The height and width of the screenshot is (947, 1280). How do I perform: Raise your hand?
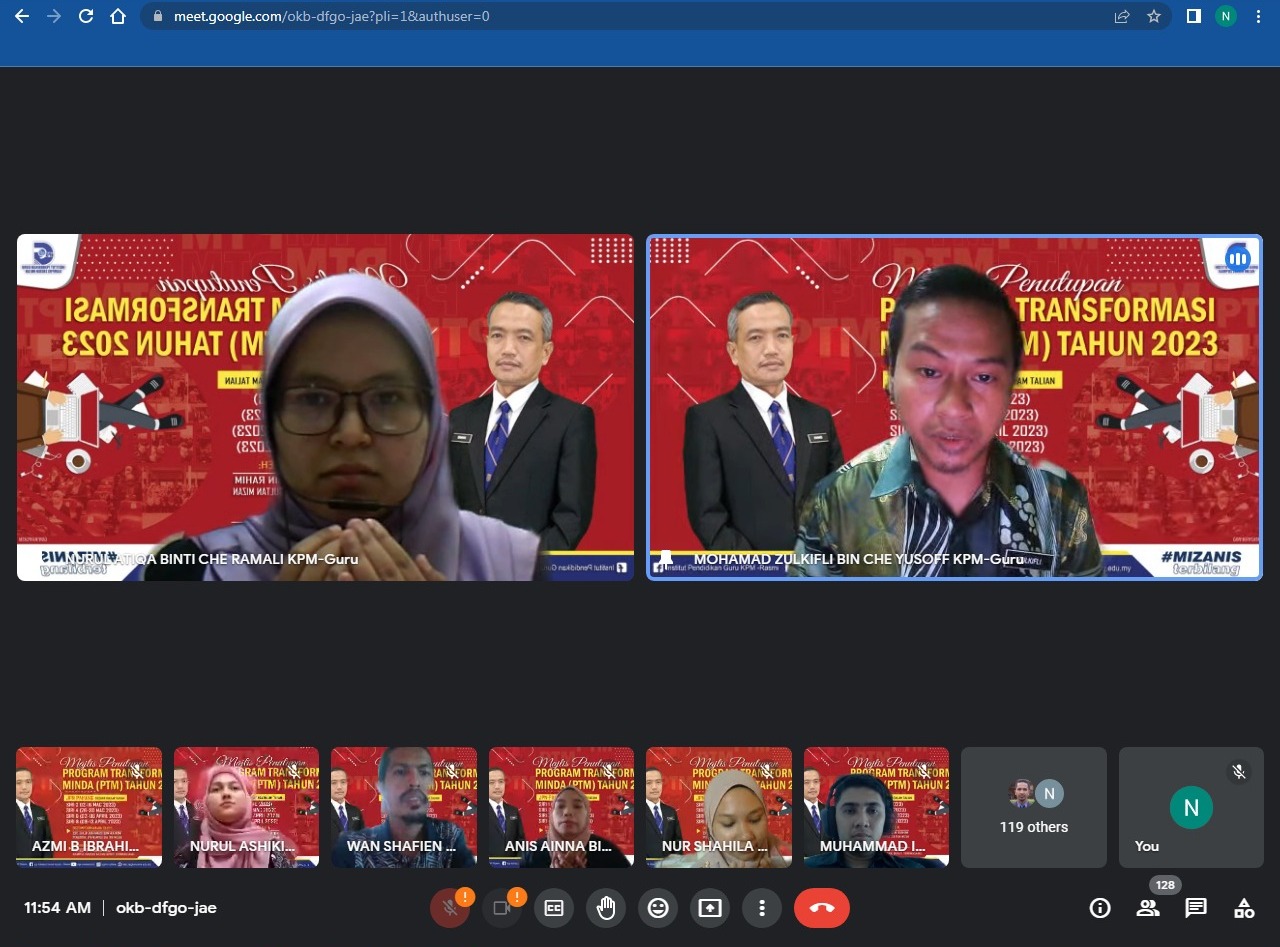pyautogui.click(x=606, y=908)
